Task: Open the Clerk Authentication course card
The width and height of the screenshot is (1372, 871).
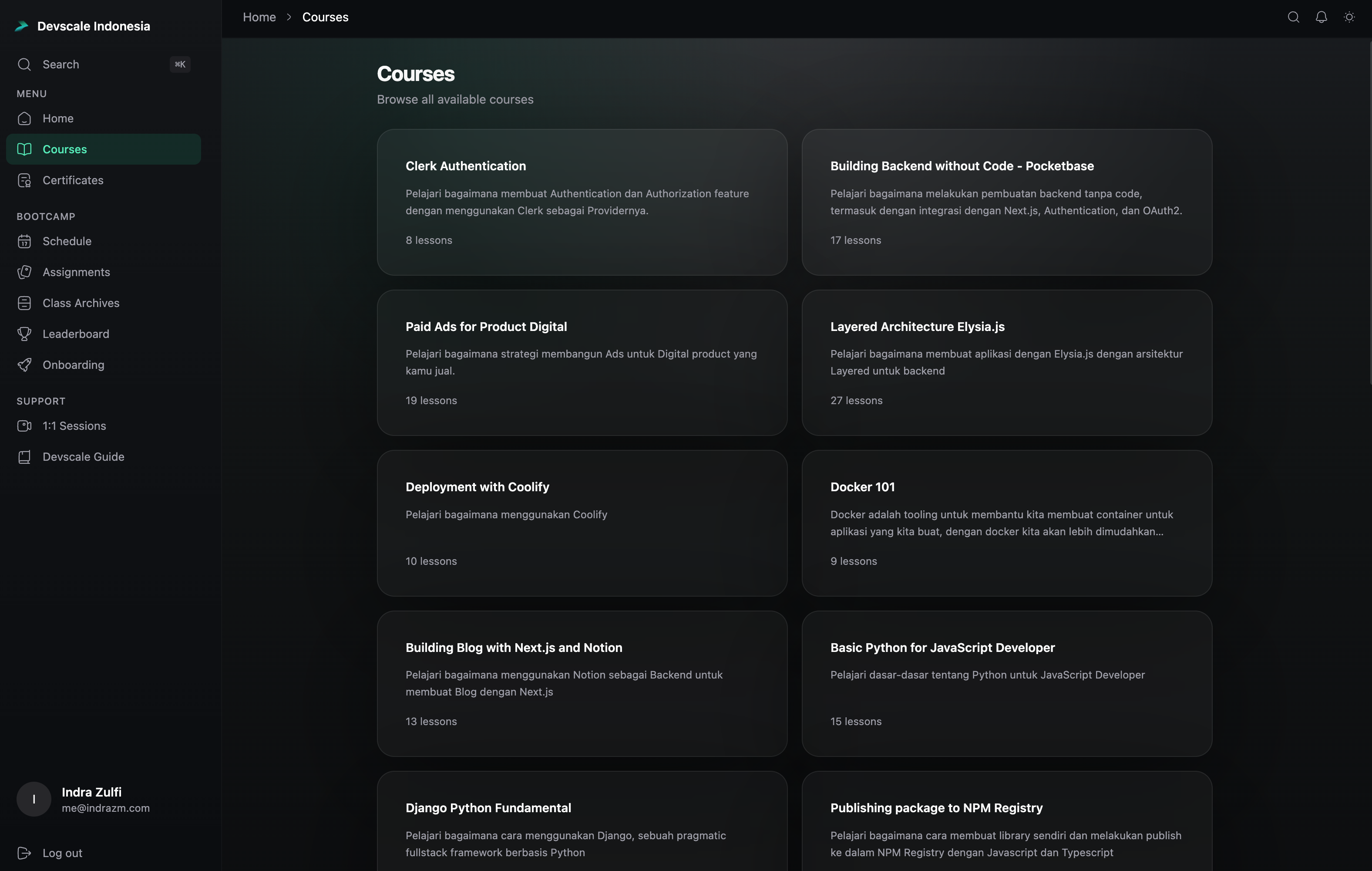Action: (x=581, y=203)
